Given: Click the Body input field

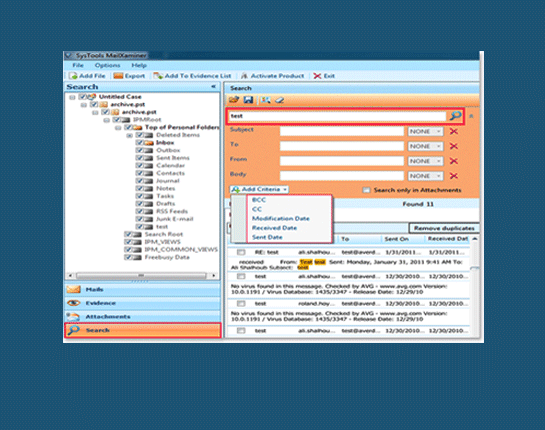Looking at the screenshot, I should pos(342,176).
